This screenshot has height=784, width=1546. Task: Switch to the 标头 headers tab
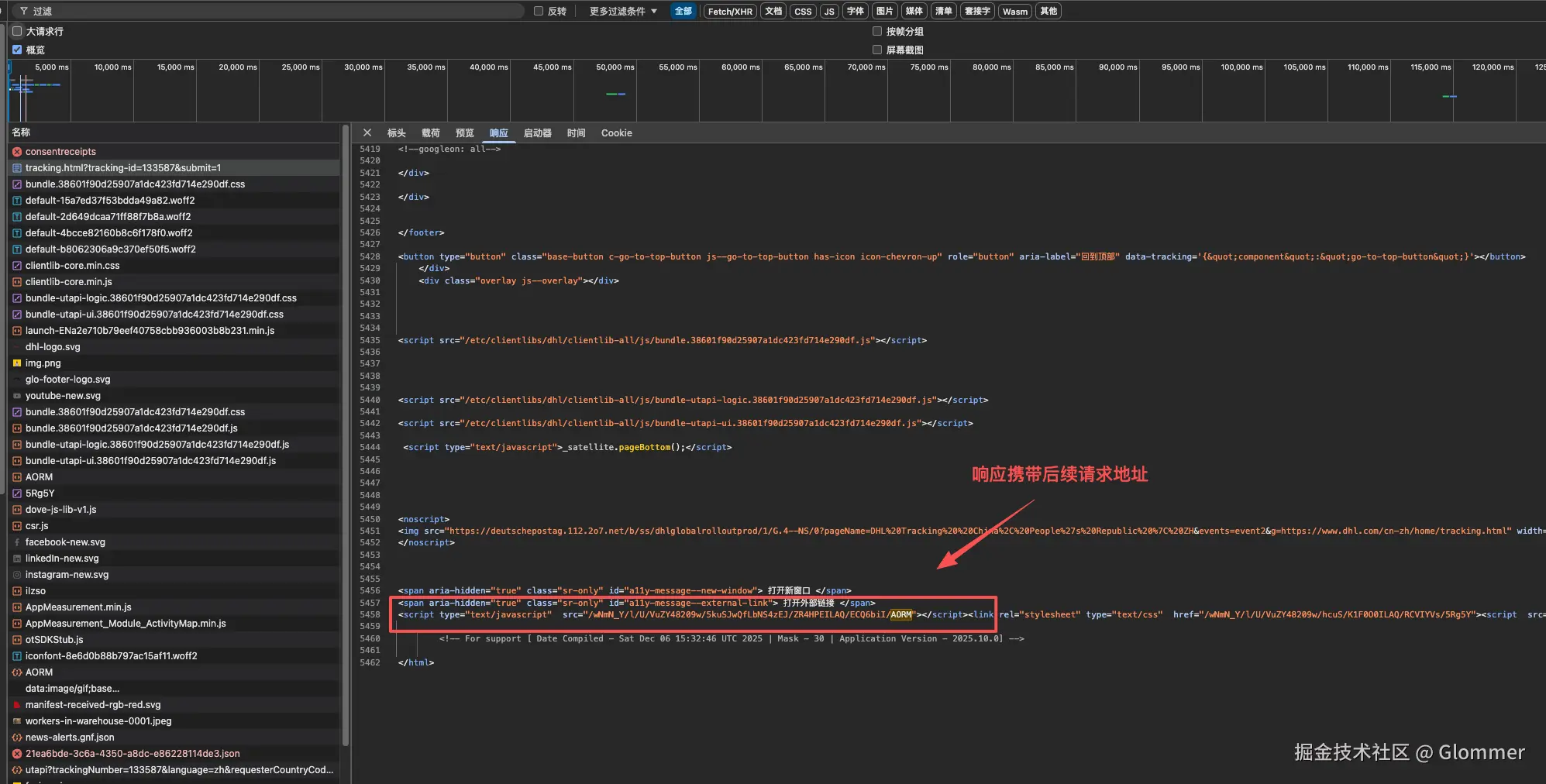click(x=397, y=133)
